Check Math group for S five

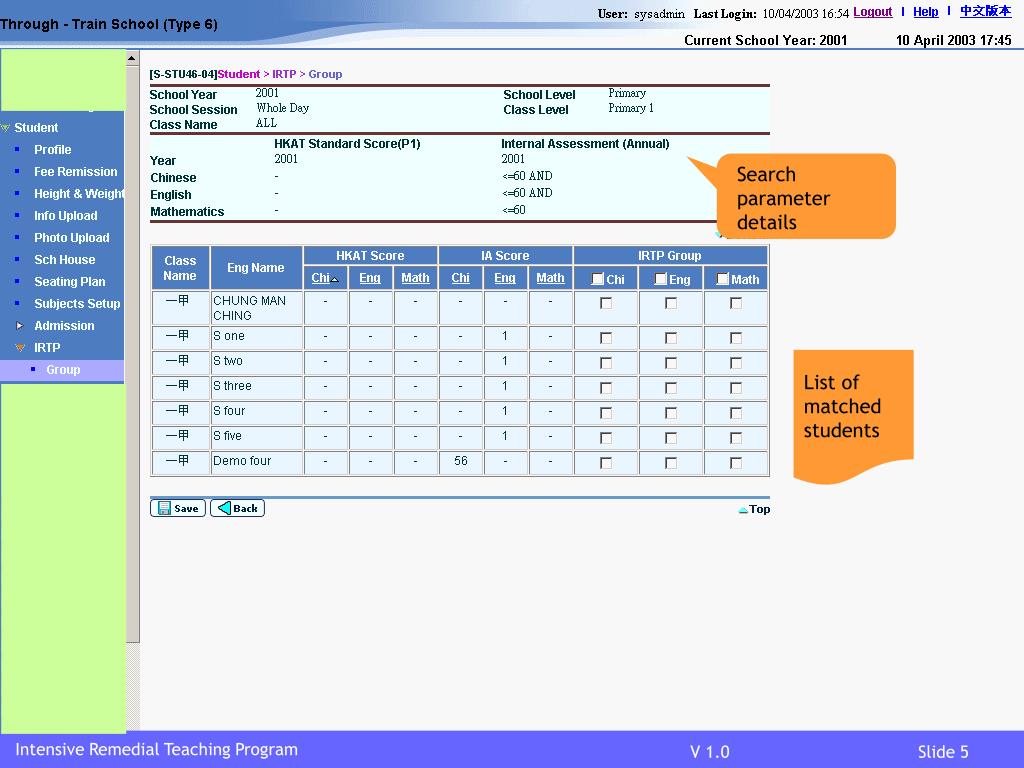(736, 438)
